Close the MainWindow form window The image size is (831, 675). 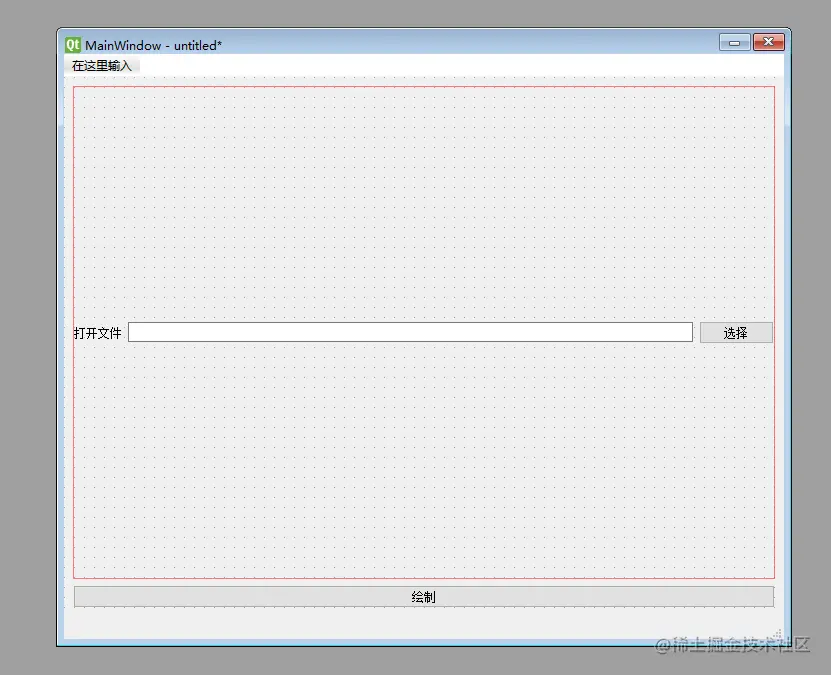click(768, 42)
